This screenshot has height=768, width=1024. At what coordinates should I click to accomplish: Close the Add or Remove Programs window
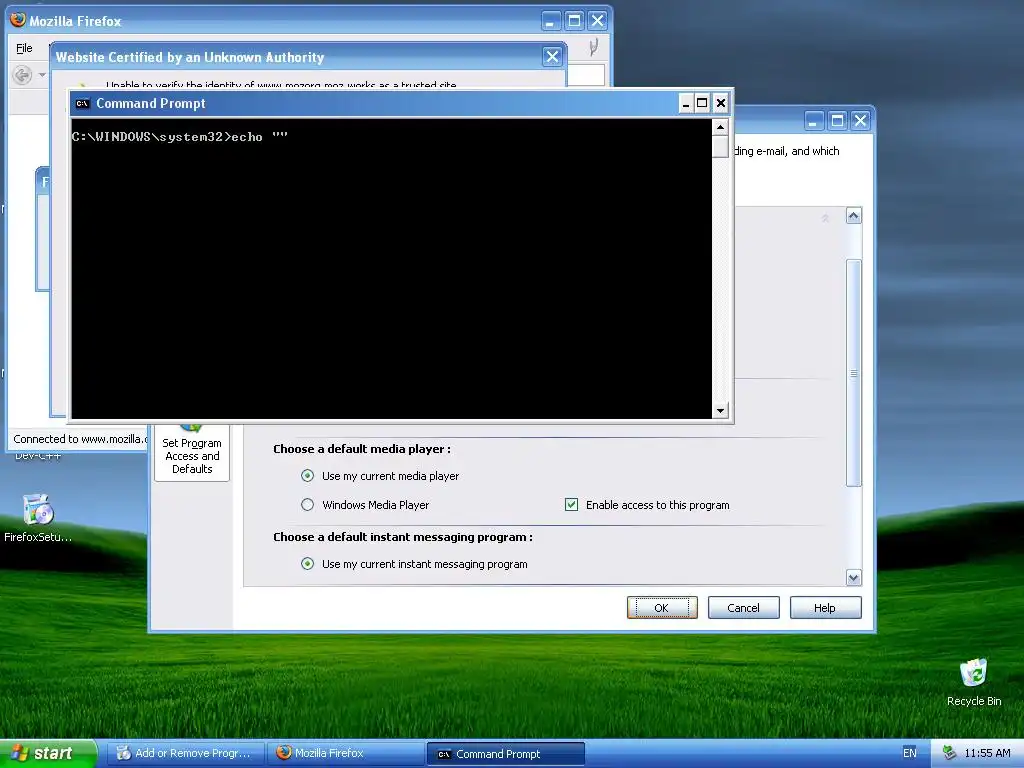tap(861, 121)
